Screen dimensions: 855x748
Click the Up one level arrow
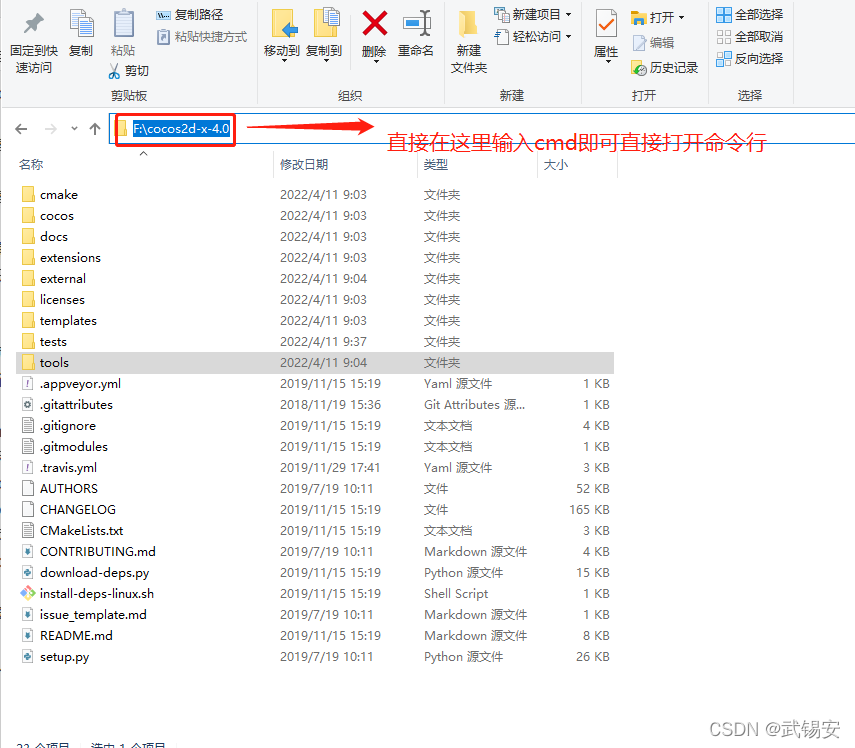click(95, 129)
